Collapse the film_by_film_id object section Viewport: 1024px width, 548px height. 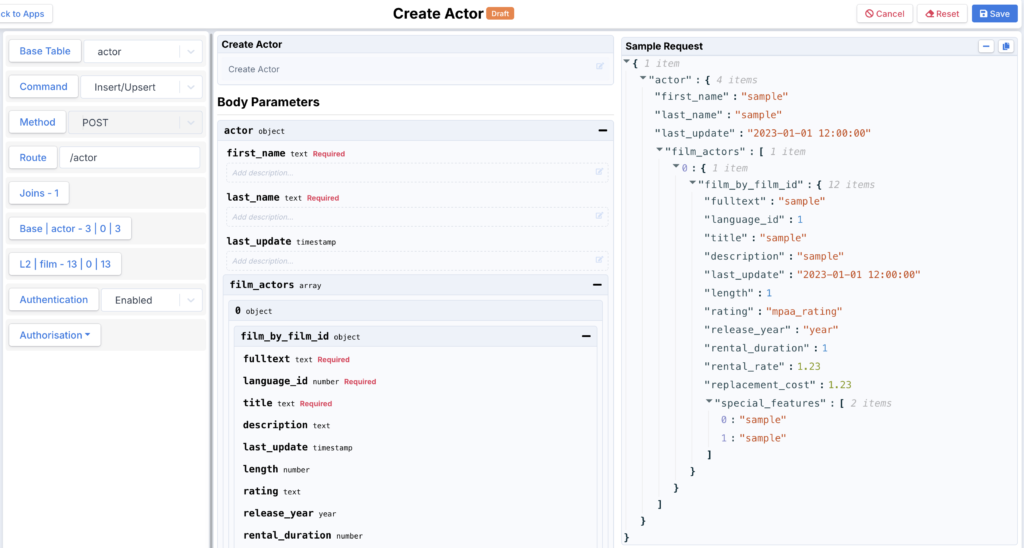586,337
